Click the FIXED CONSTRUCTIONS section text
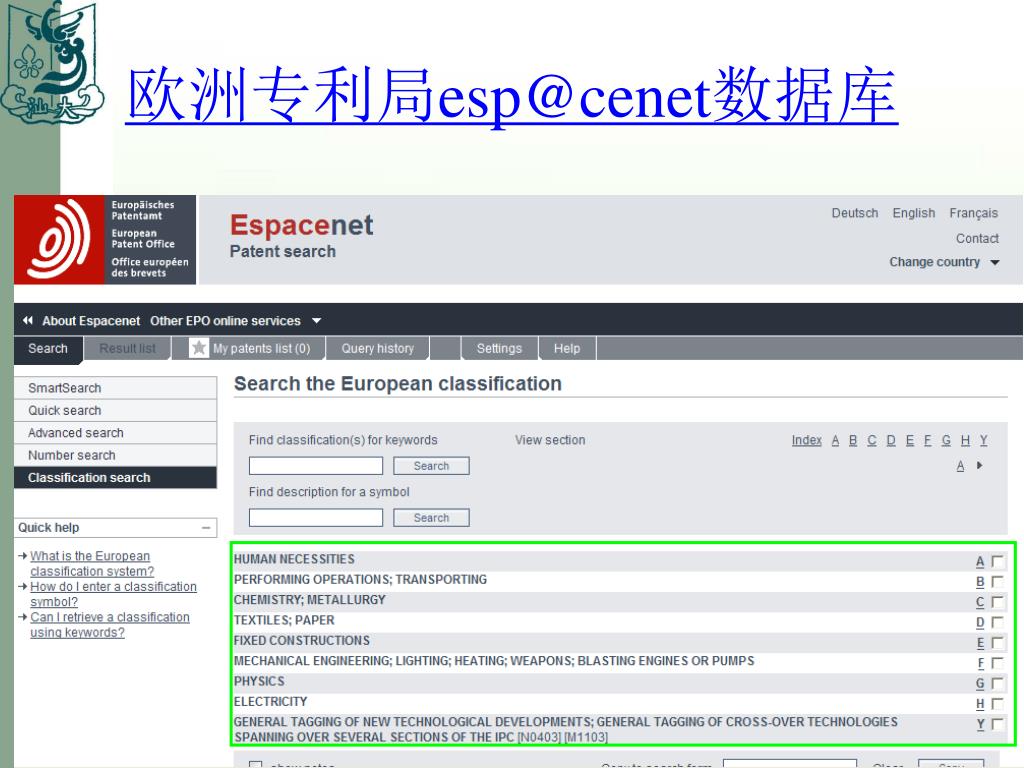This screenshot has height=768, width=1024. tap(302, 641)
